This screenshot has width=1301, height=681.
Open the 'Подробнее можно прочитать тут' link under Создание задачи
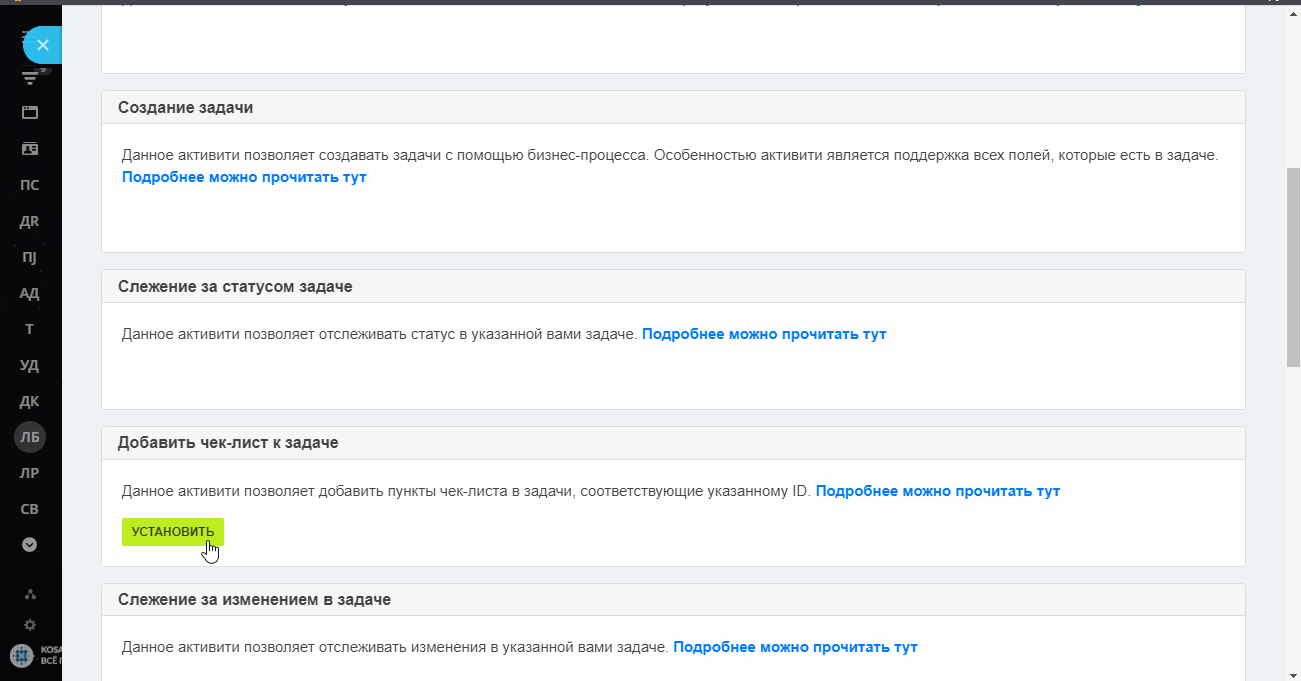pyautogui.click(x=244, y=177)
